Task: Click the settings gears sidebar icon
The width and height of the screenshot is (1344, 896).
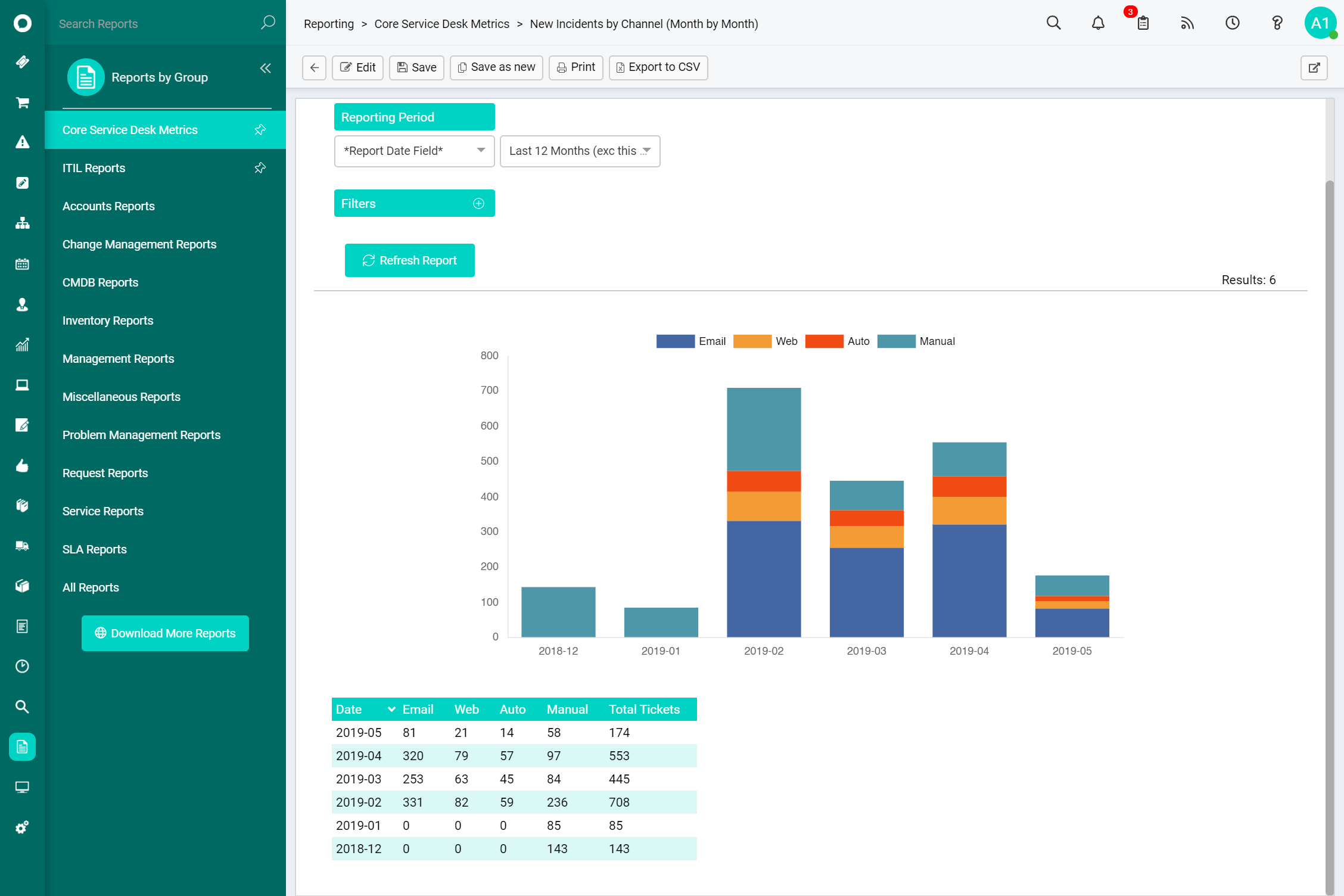Action: click(22, 827)
